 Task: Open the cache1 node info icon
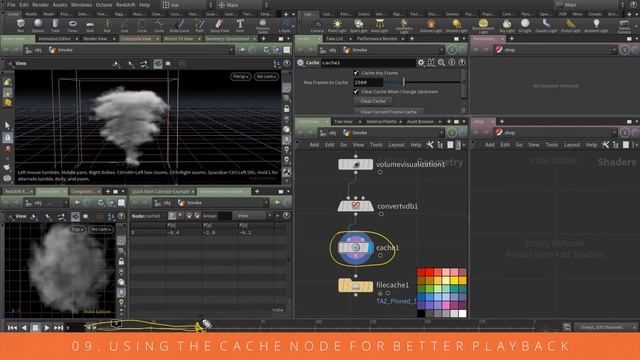(x=451, y=62)
